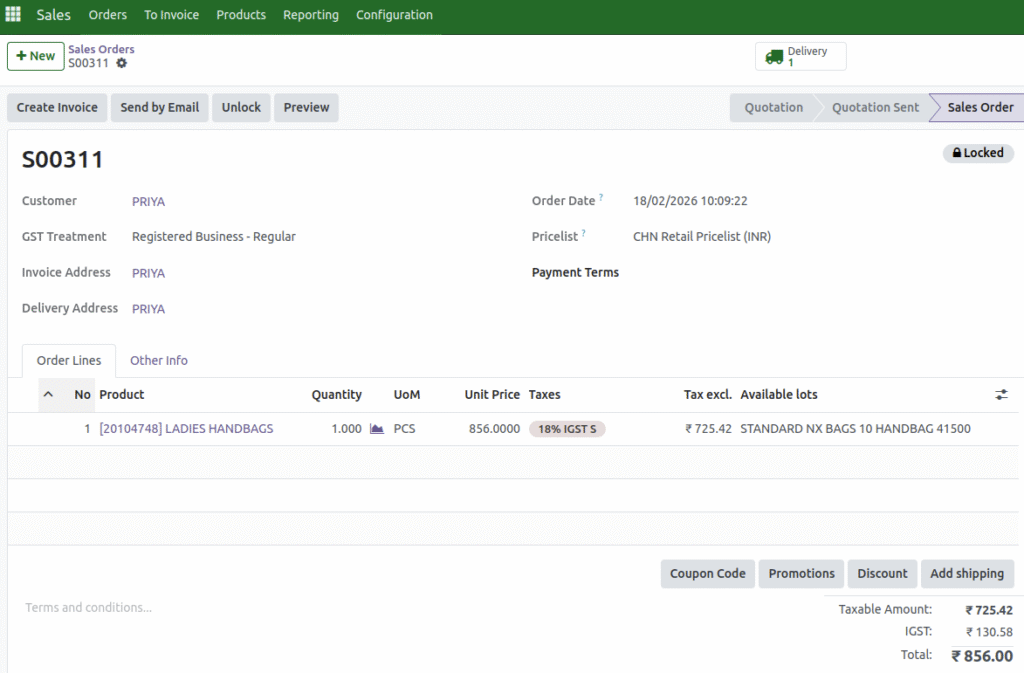The width and height of the screenshot is (1024, 673).
Task: Click the 18% IGST S tax tag
Action: point(567,428)
